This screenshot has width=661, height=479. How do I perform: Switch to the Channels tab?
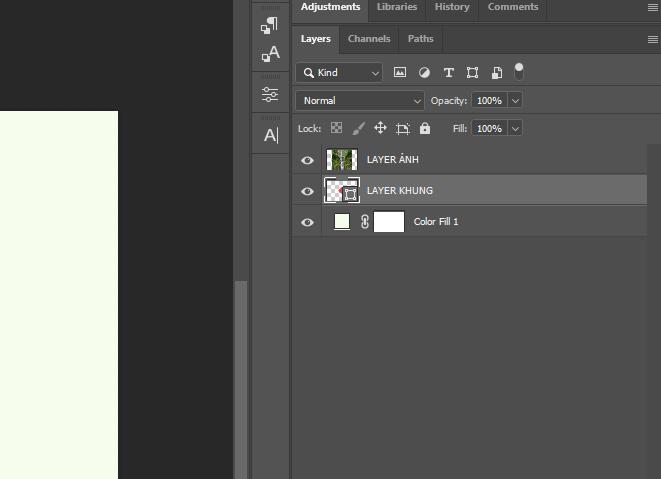pyautogui.click(x=369, y=39)
